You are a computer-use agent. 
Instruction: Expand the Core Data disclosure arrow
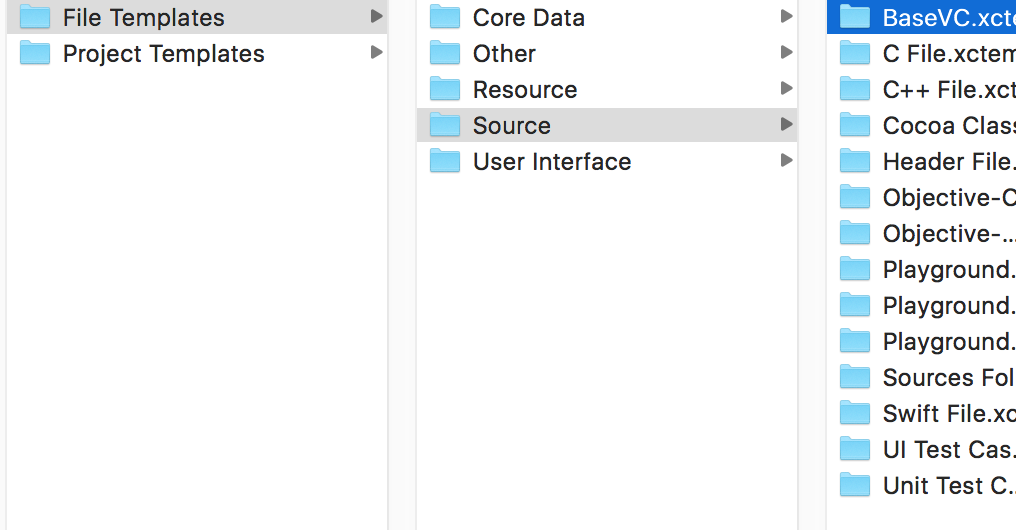coord(787,17)
